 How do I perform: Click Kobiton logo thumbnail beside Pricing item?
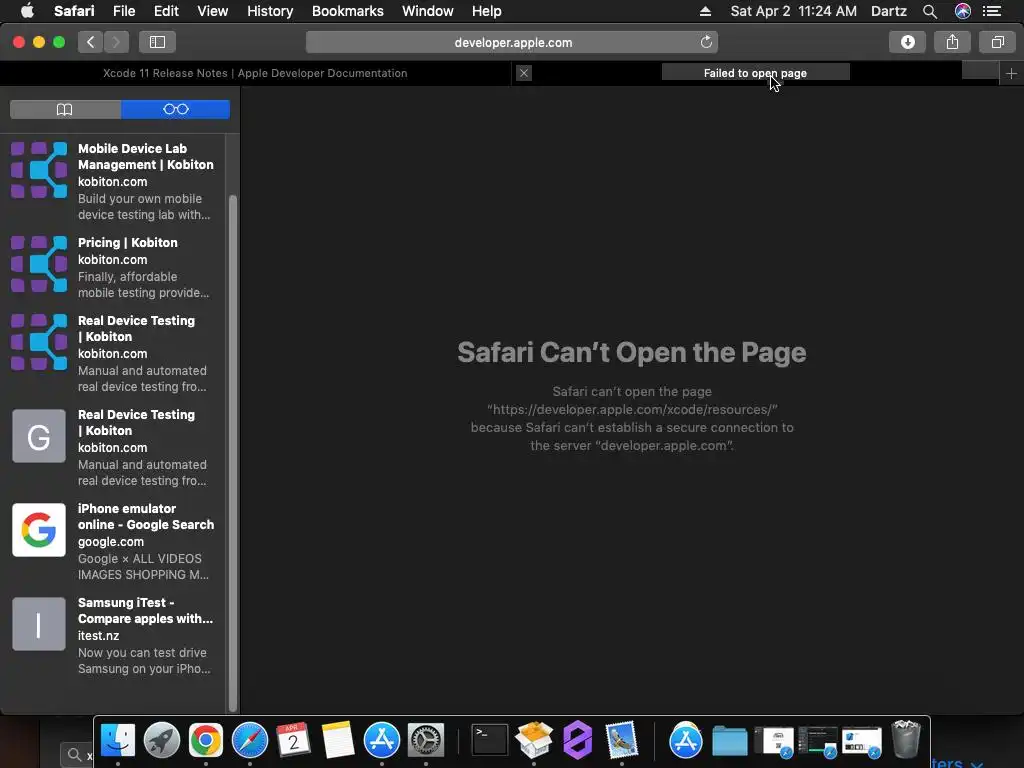click(x=39, y=264)
